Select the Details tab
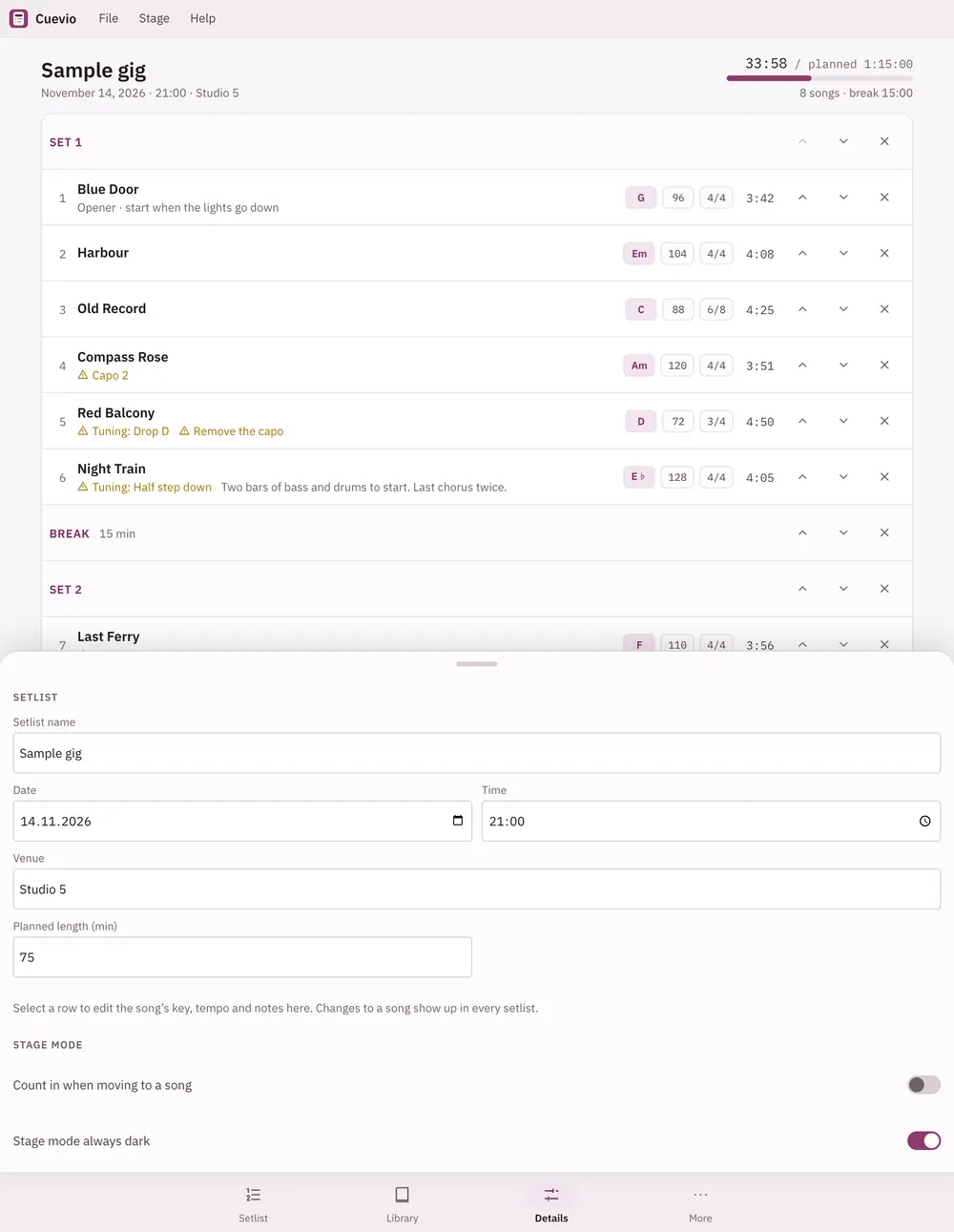Image resolution: width=954 pixels, height=1232 pixels. 551,1203
